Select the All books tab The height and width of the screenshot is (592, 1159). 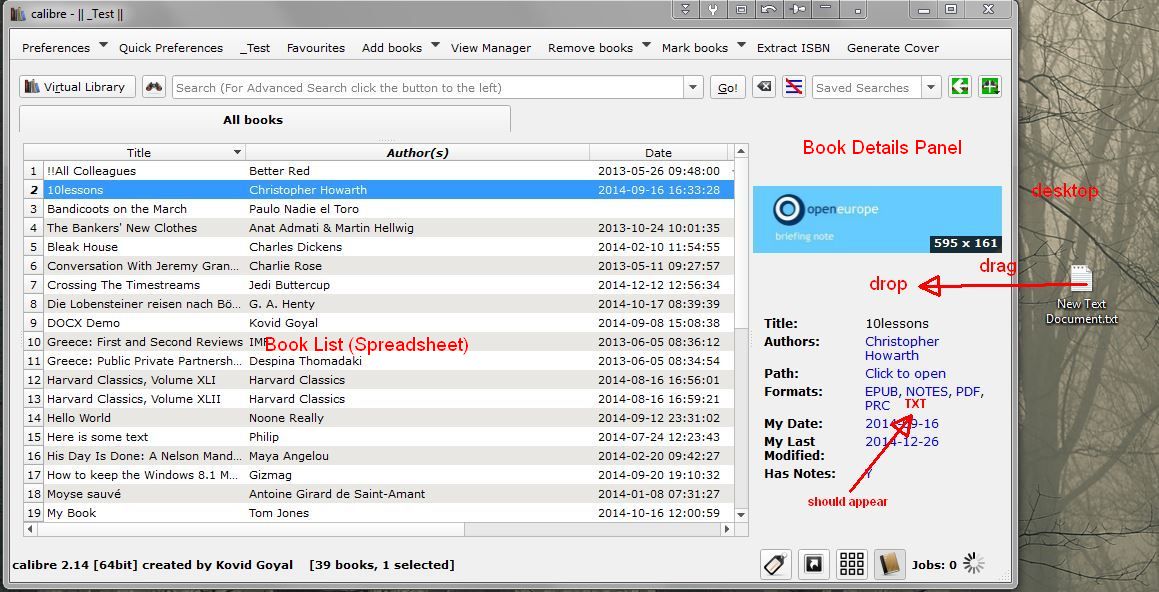pos(265,120)
